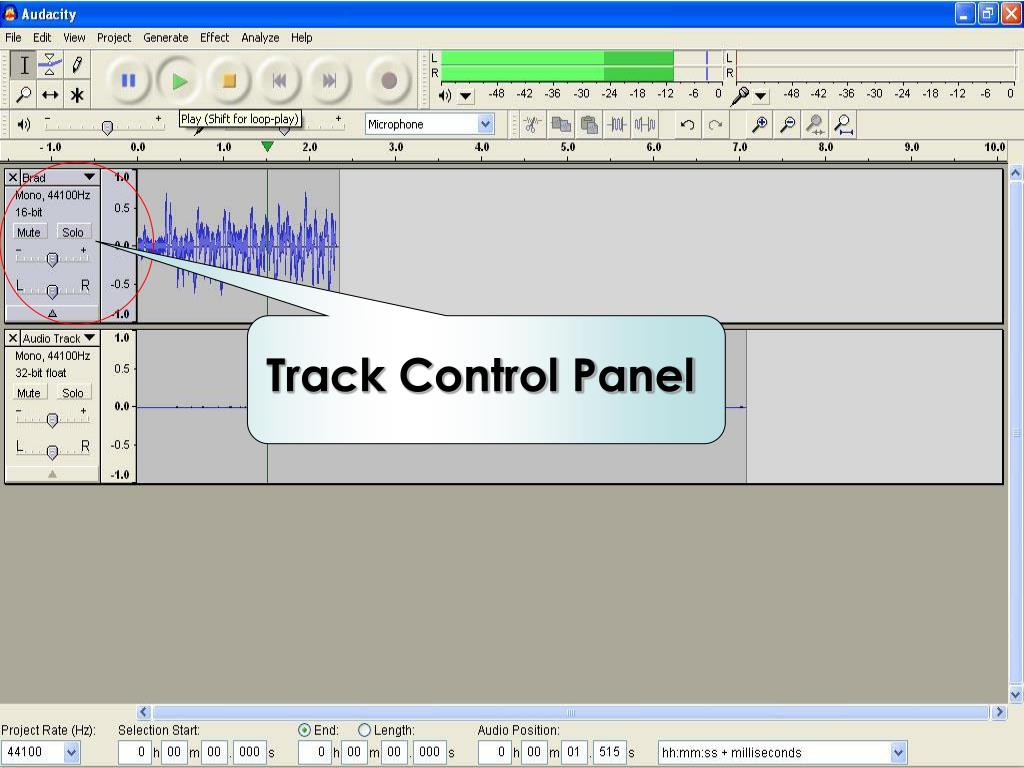Select the Zoom magnifier tool
The width and height of the screenshot is (1024, 768).
(x=24, y=95)
